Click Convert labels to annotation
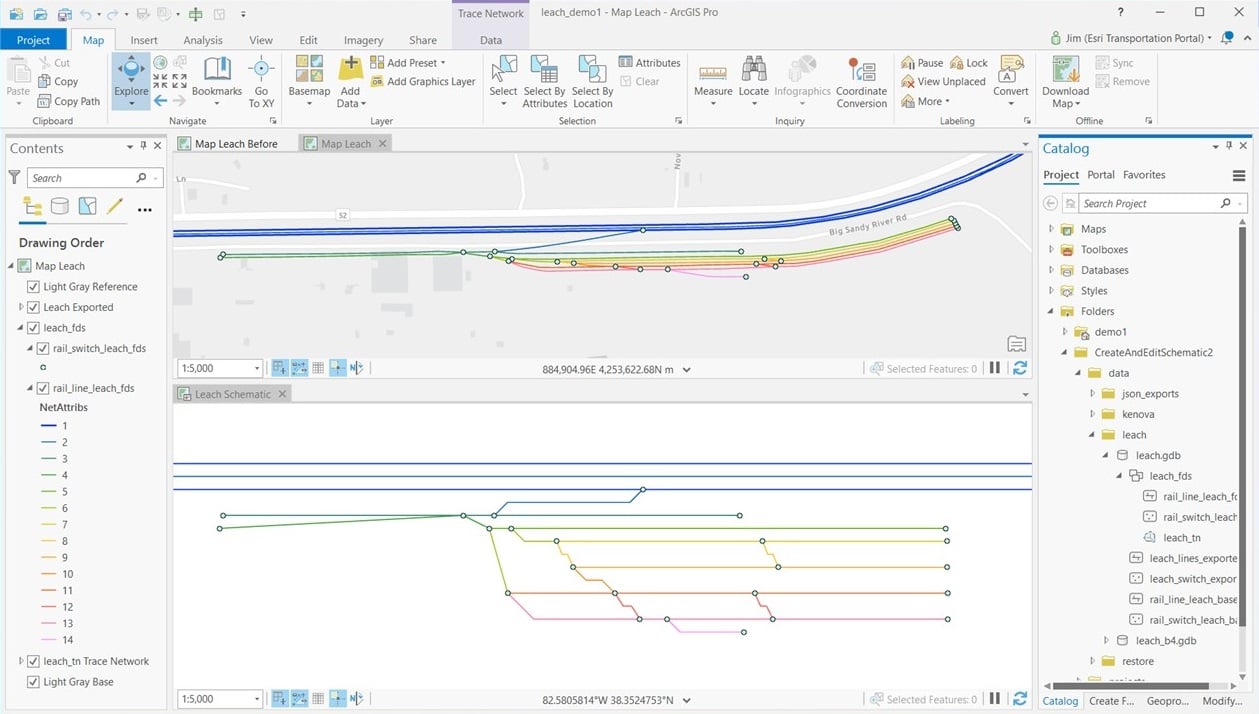The image size is (1259, 714). pos(1010,81)
